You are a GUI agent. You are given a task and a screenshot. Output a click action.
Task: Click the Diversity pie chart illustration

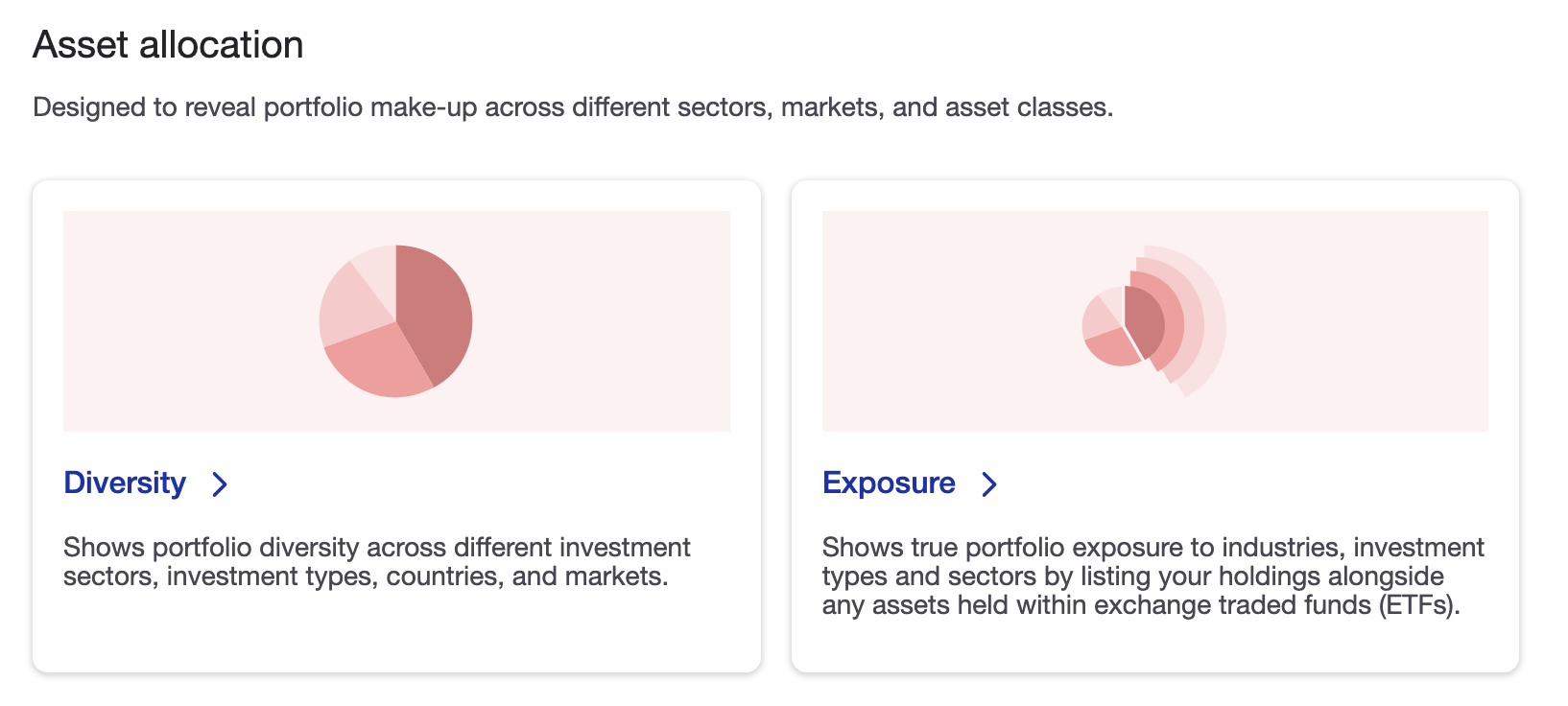pyautogui.click(x=396, y=319)
